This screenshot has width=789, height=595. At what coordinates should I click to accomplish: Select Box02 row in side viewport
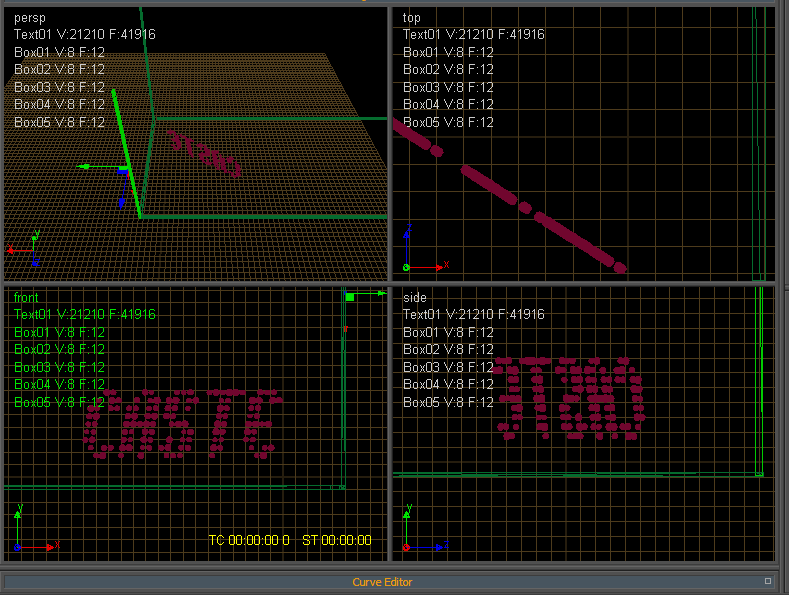[448, 349]
